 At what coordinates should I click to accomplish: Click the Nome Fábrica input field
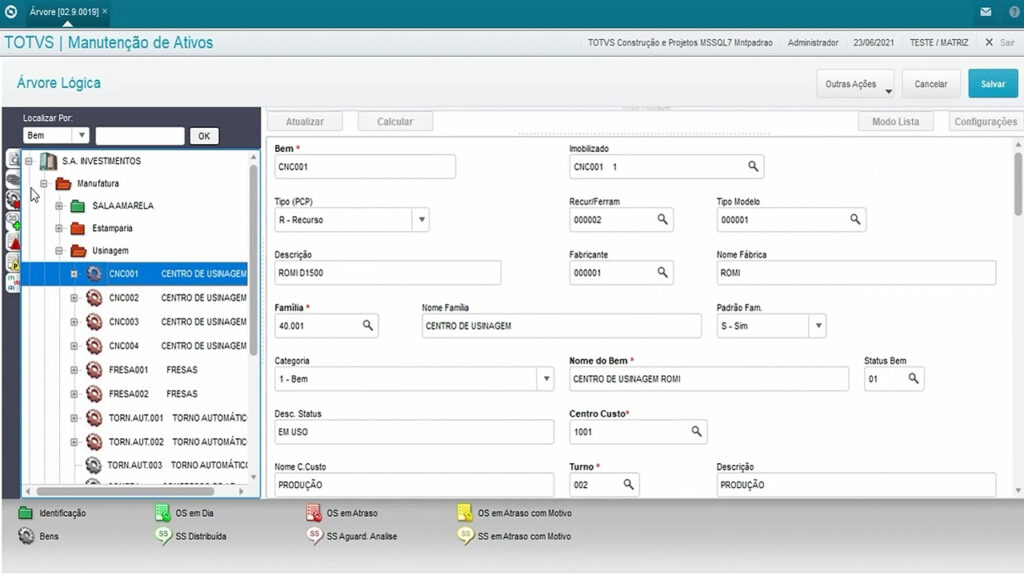[x=856, y=273]
